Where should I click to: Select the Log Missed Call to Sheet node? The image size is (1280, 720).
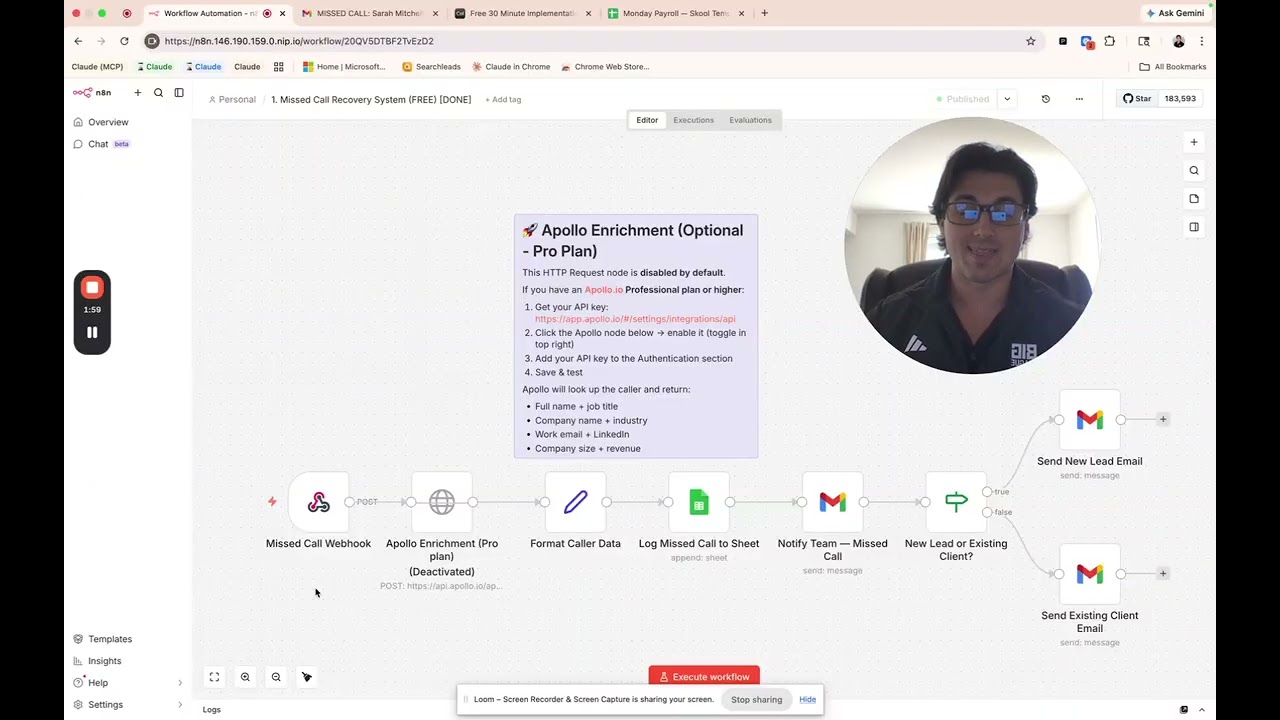click(x=699, y=502)
